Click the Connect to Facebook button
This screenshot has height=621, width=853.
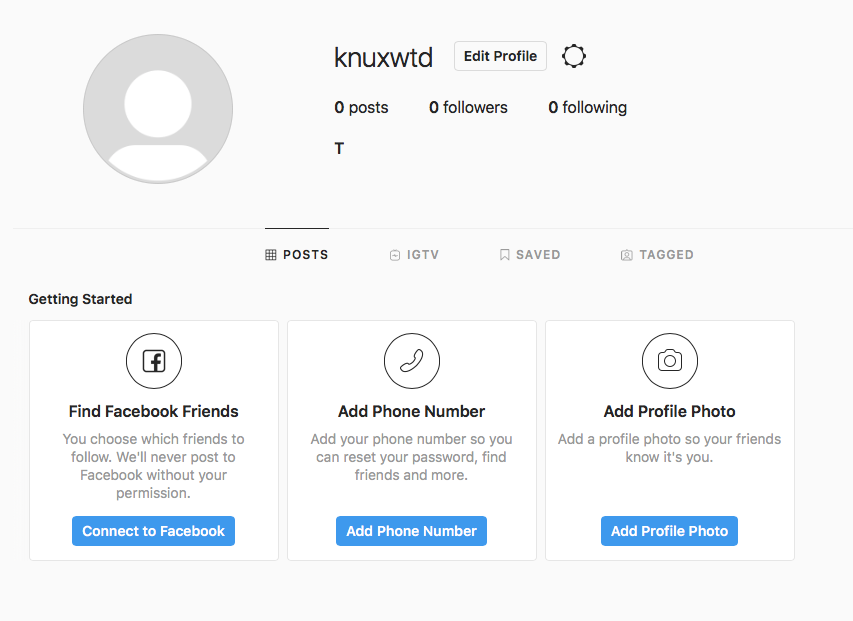point(153,531)
